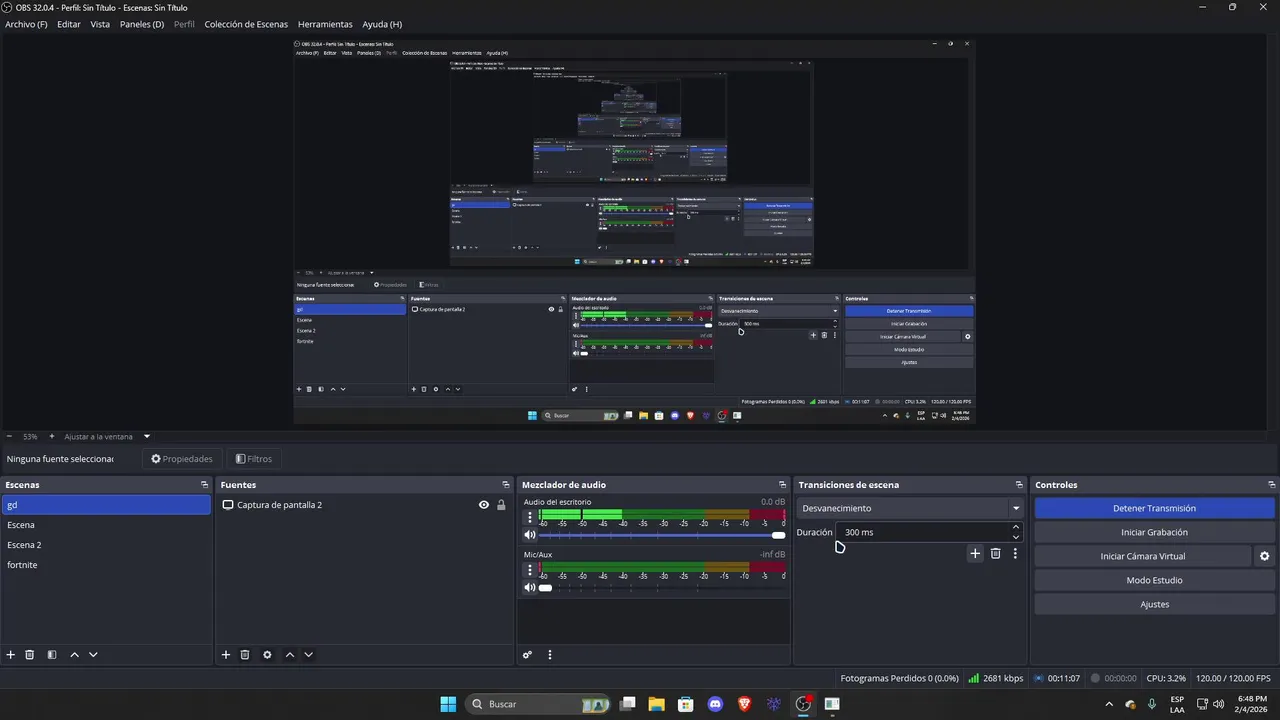Click Iniciar Grabación button
The image size is (1280, 720).
(x=1154, y=532)
